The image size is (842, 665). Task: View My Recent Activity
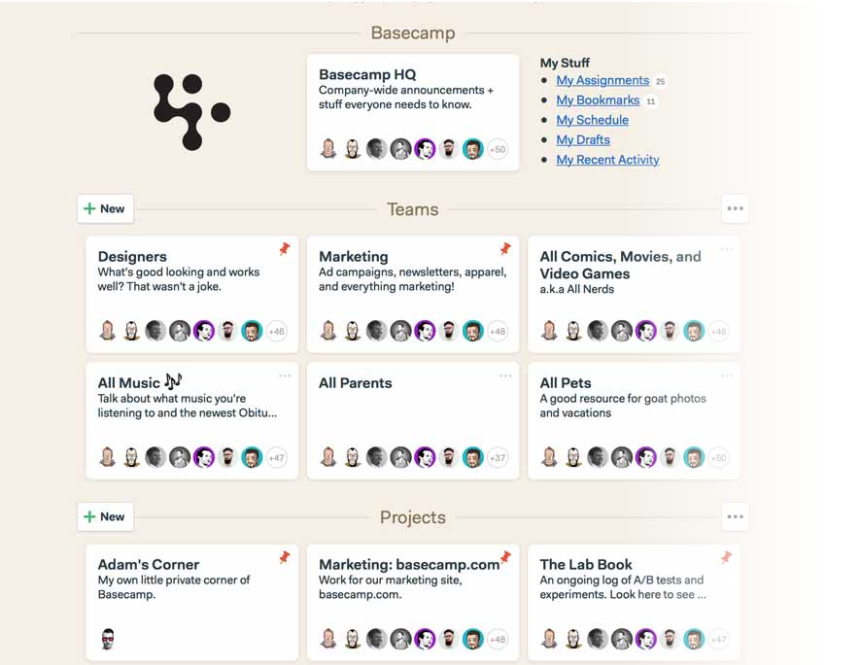click(608, 160)
